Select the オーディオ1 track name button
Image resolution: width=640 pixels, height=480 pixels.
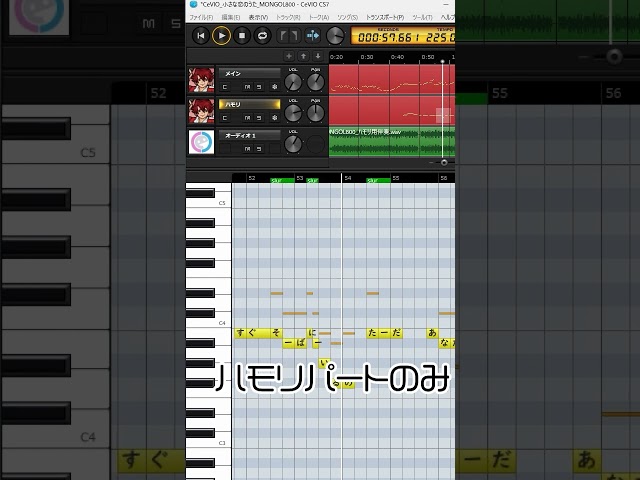click(x=249, y=136)
